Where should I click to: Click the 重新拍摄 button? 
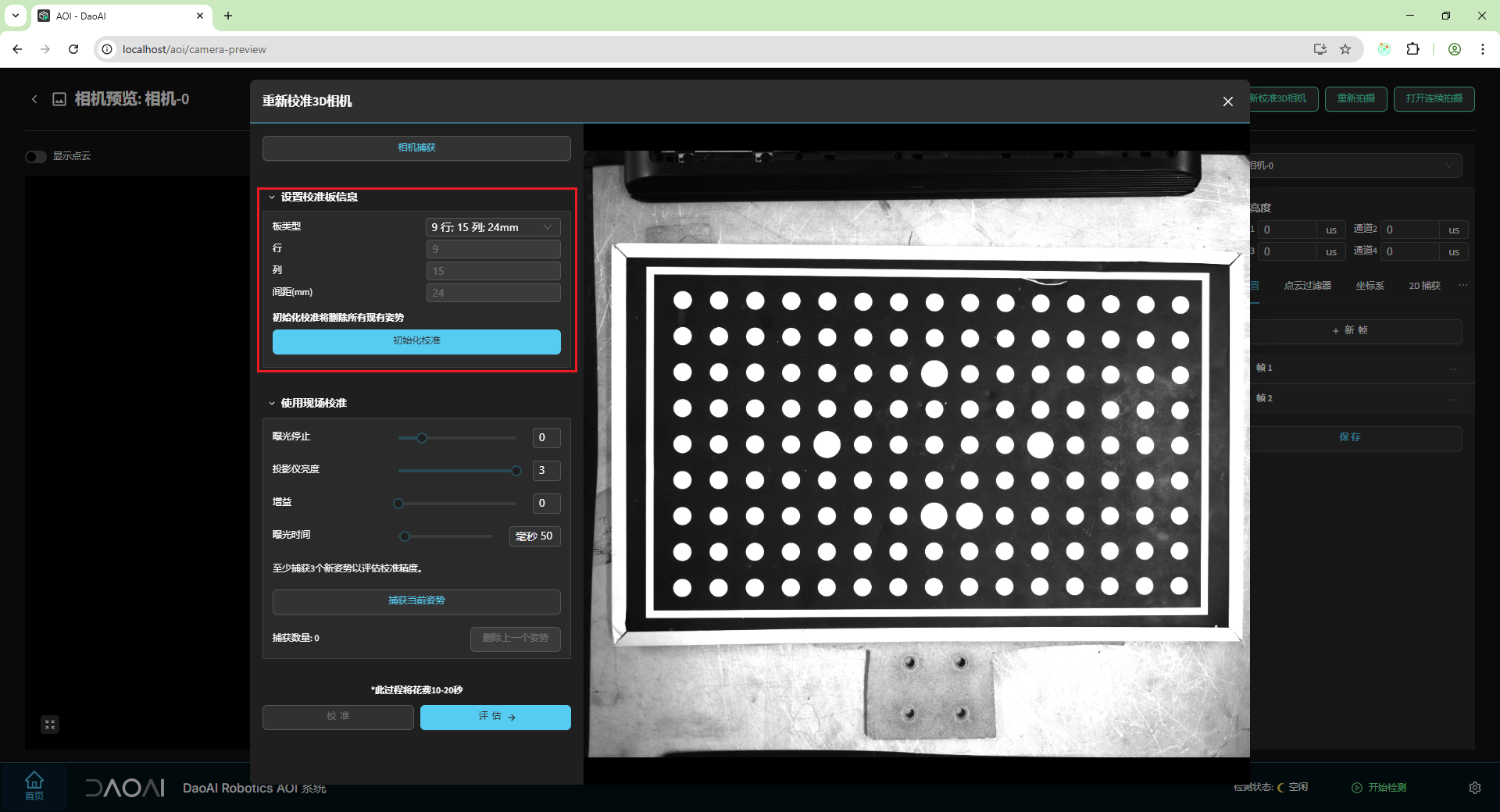click(x=1356, y=99)
